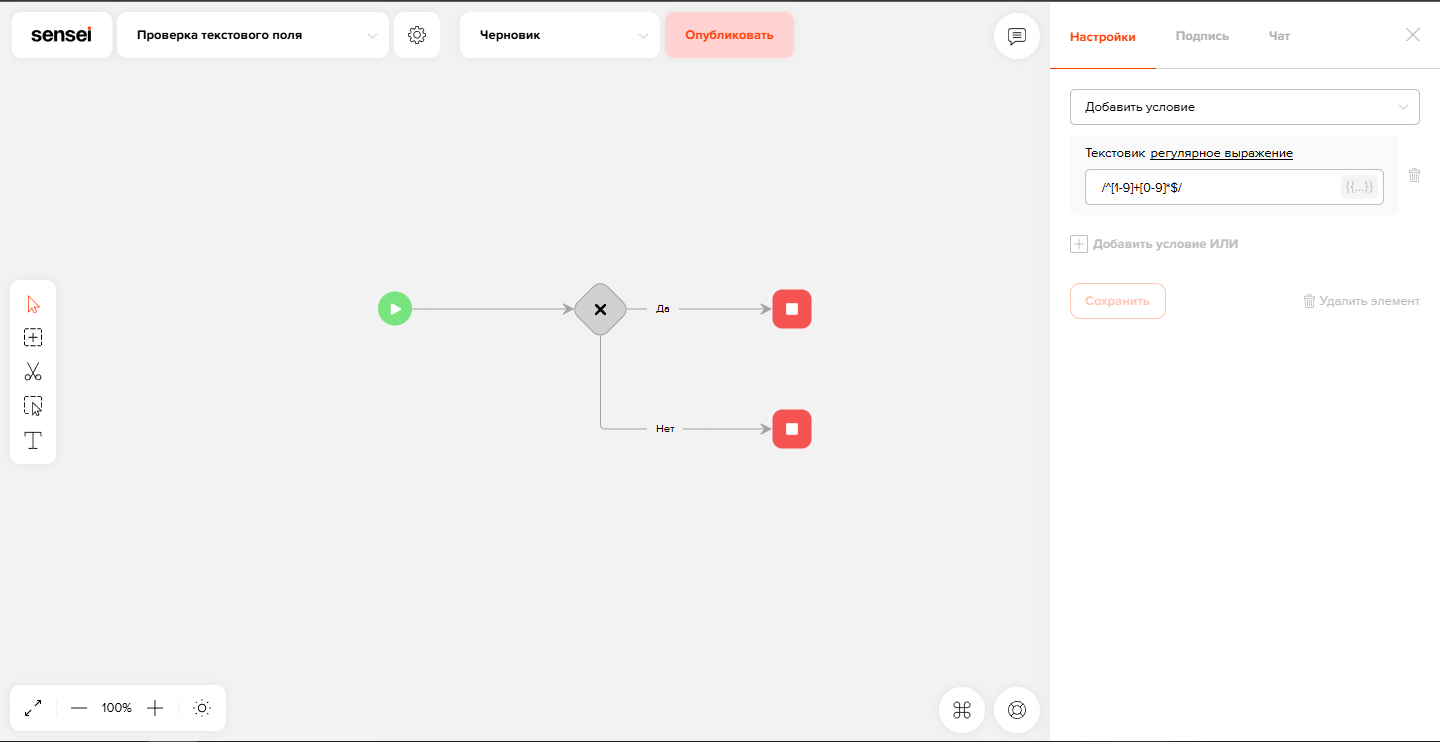The height and width of the screenshot is (742, 1440).
Task: Zoom in with the plus icon
Action: tap(155, 708)
